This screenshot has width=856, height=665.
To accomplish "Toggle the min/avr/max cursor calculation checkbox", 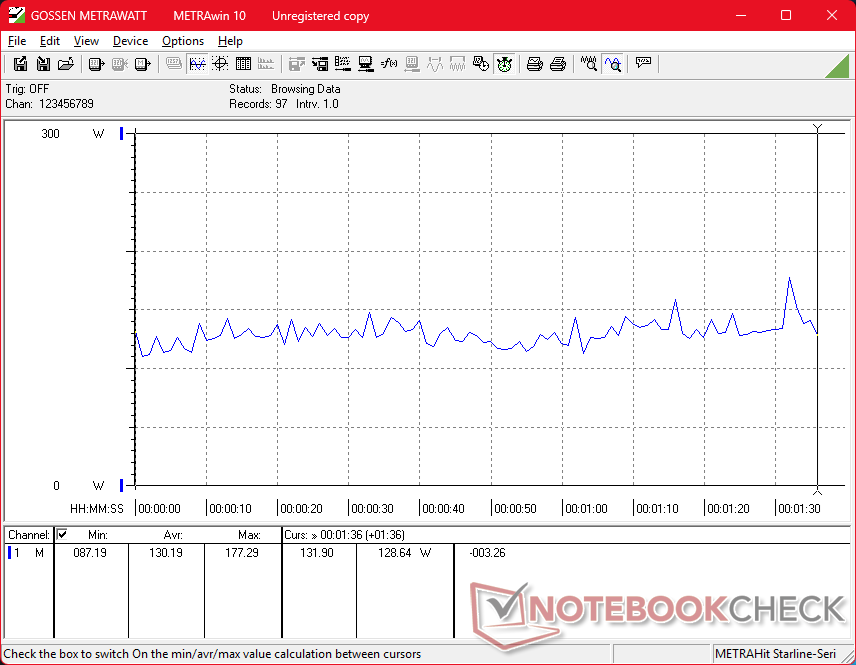I will coord(62,535).
